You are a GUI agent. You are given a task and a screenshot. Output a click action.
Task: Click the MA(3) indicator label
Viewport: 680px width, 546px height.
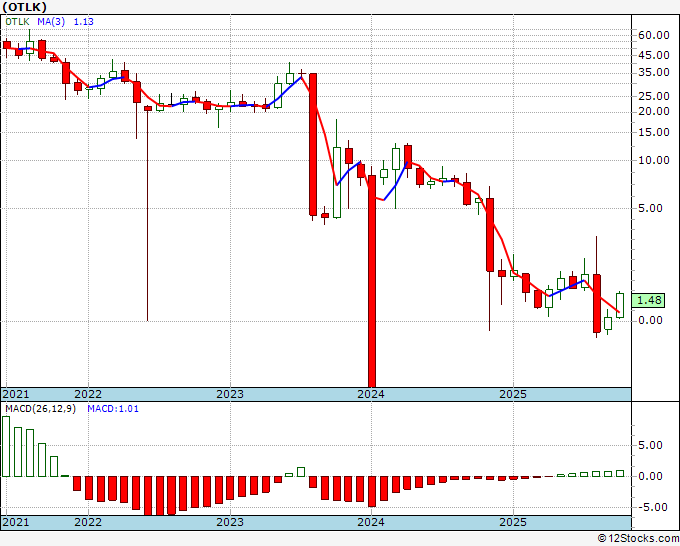(x=51, y=22)
